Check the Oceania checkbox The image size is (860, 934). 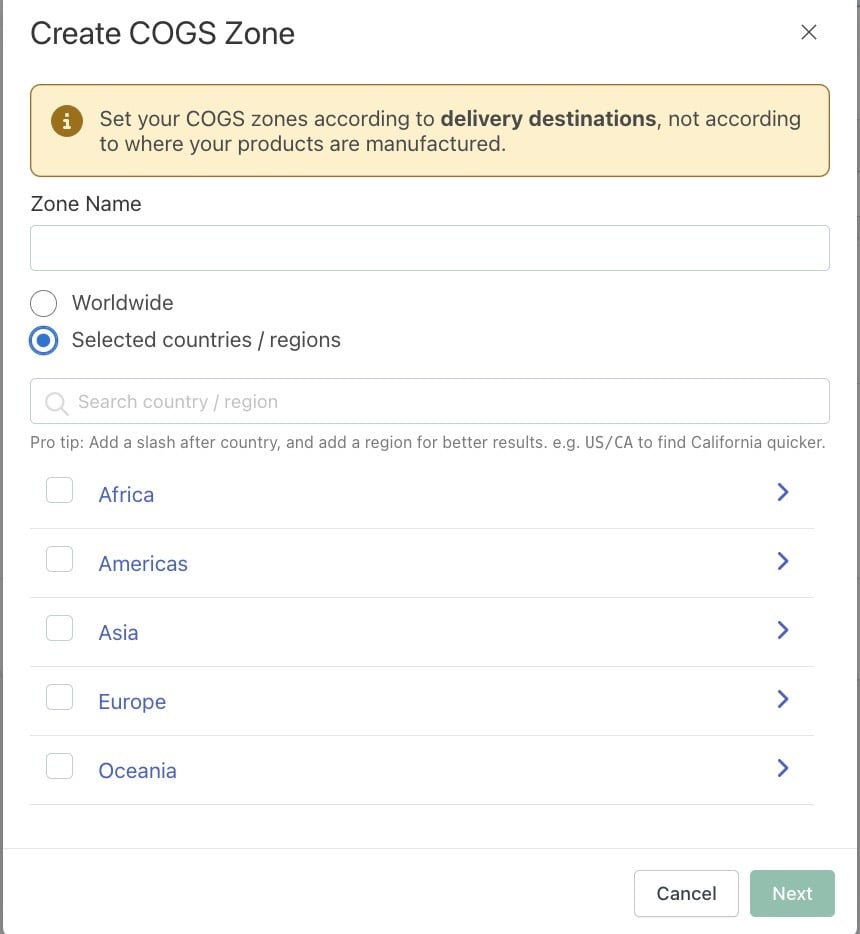pyautogui.click(x=60, y=767)
